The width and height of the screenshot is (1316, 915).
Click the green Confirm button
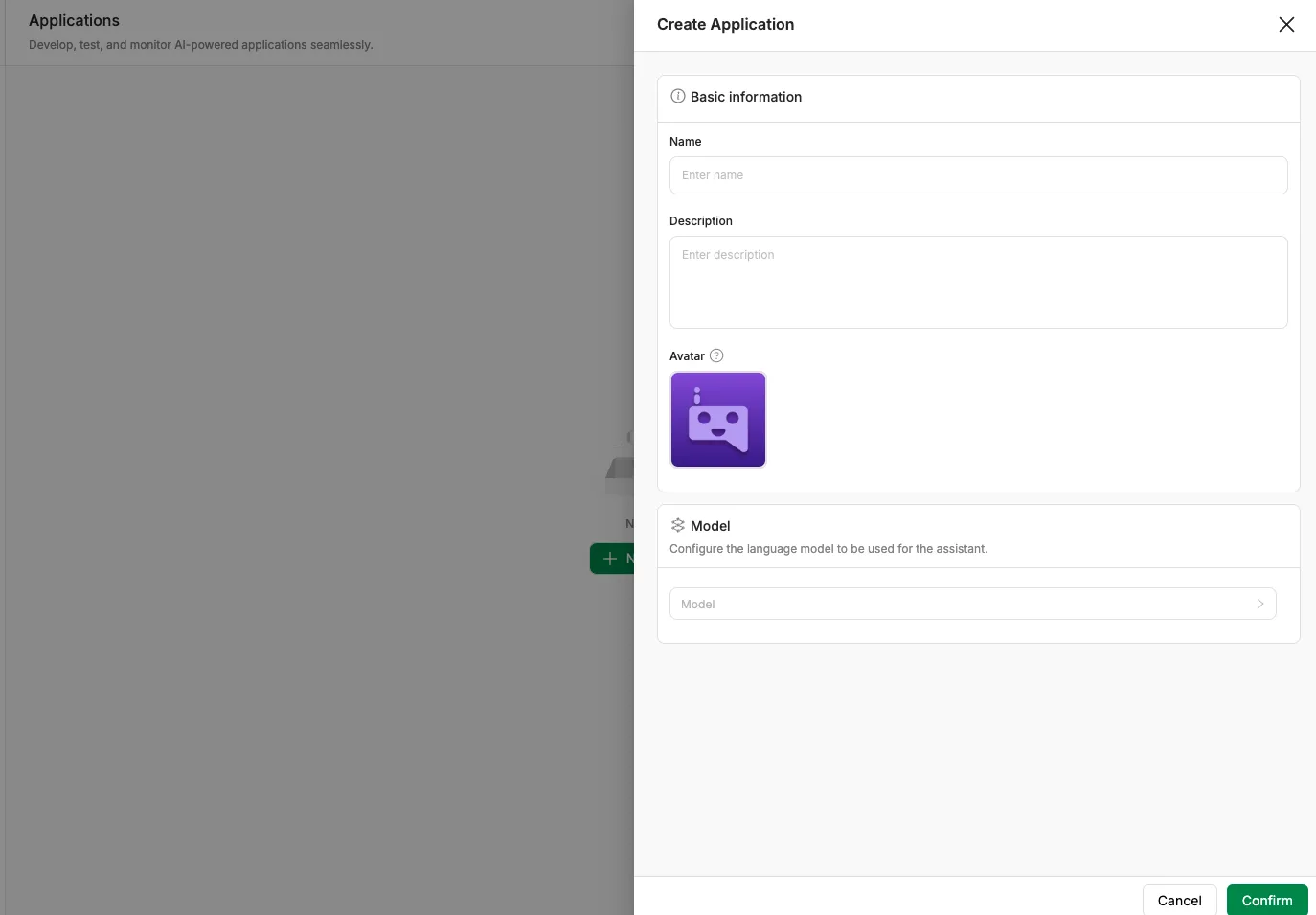click(x=1266, y=900)
